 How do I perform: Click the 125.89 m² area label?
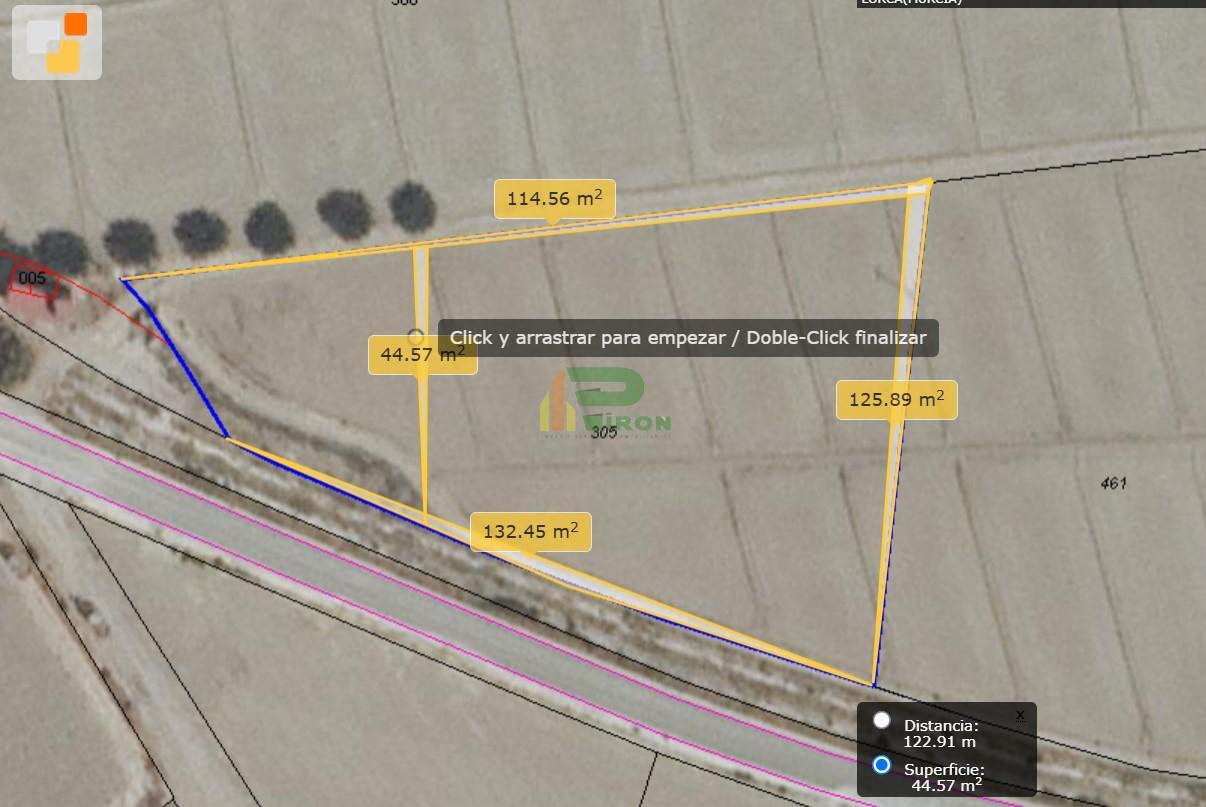[897, 400]
